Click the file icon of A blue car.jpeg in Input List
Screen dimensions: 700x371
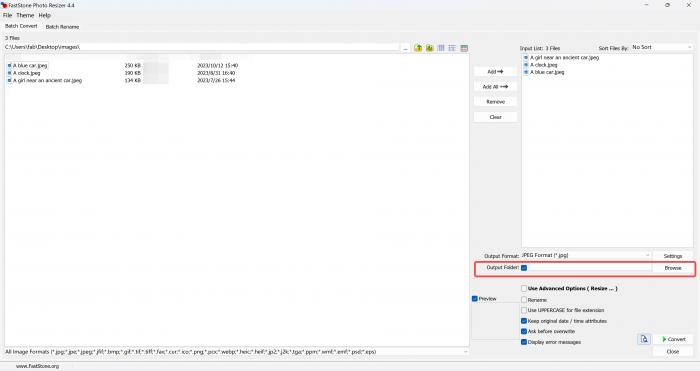[526, 72]
